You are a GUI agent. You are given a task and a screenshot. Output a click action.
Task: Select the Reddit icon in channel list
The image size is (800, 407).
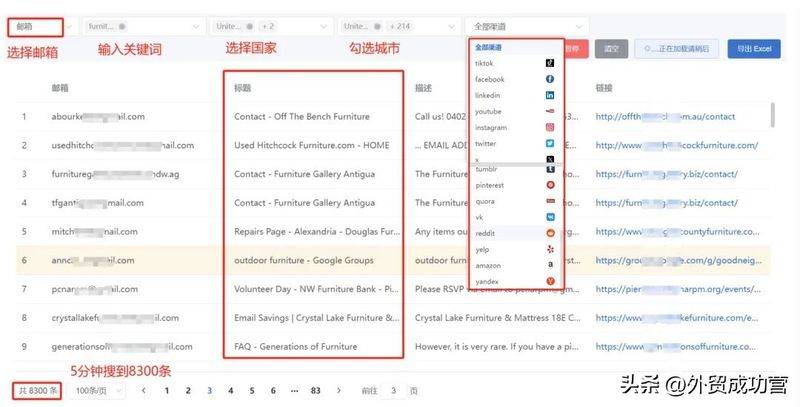coord(550,232)
